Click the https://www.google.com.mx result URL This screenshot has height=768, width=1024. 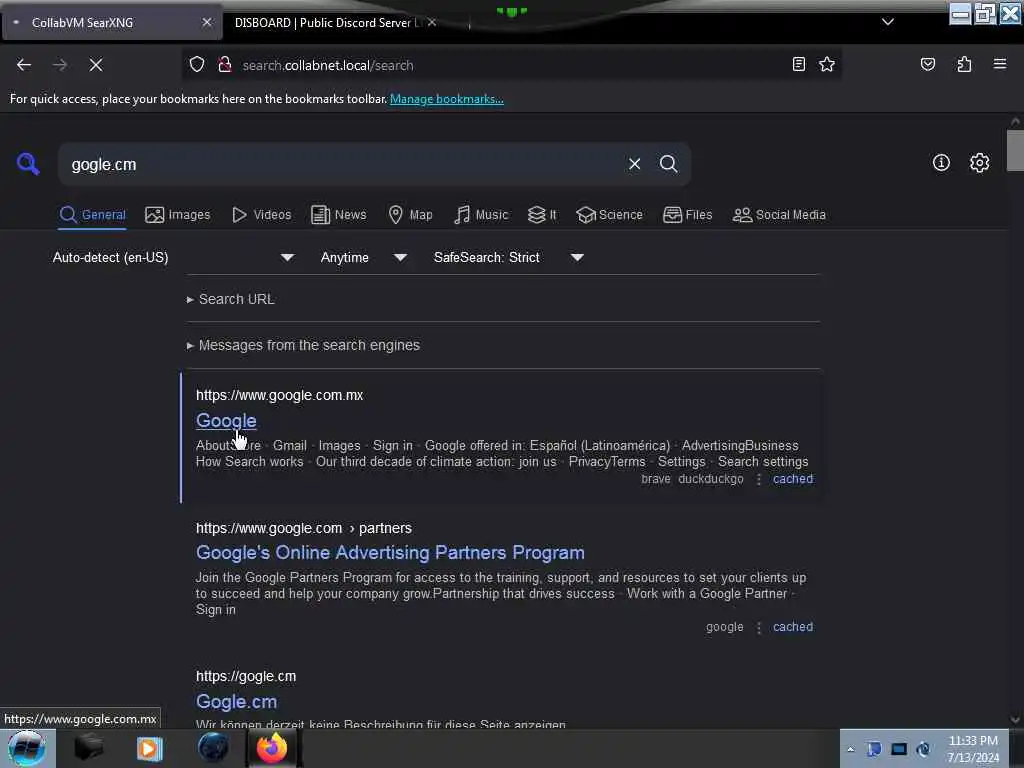coord(280,395)
